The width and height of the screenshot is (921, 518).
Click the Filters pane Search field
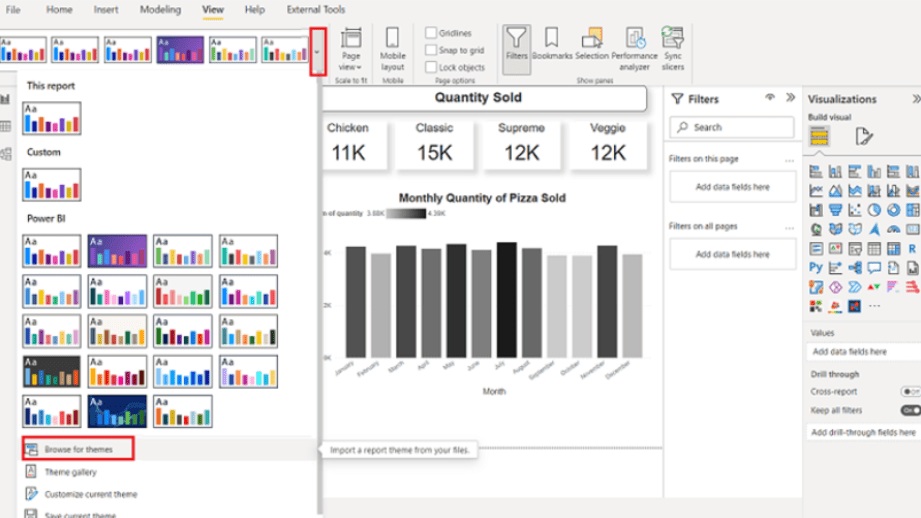732,127
